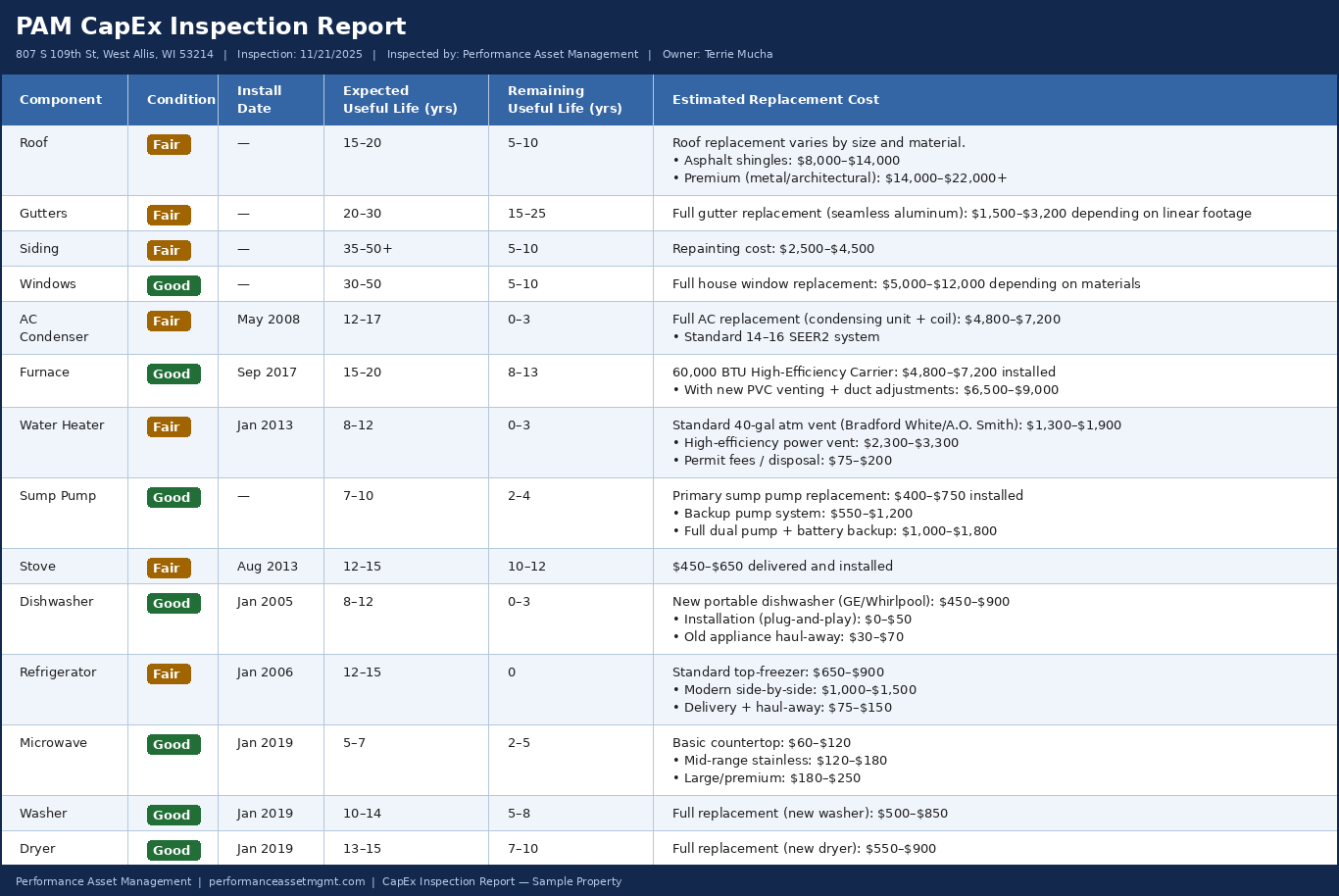Click Microwave expected life 5–7

(354, 743)
